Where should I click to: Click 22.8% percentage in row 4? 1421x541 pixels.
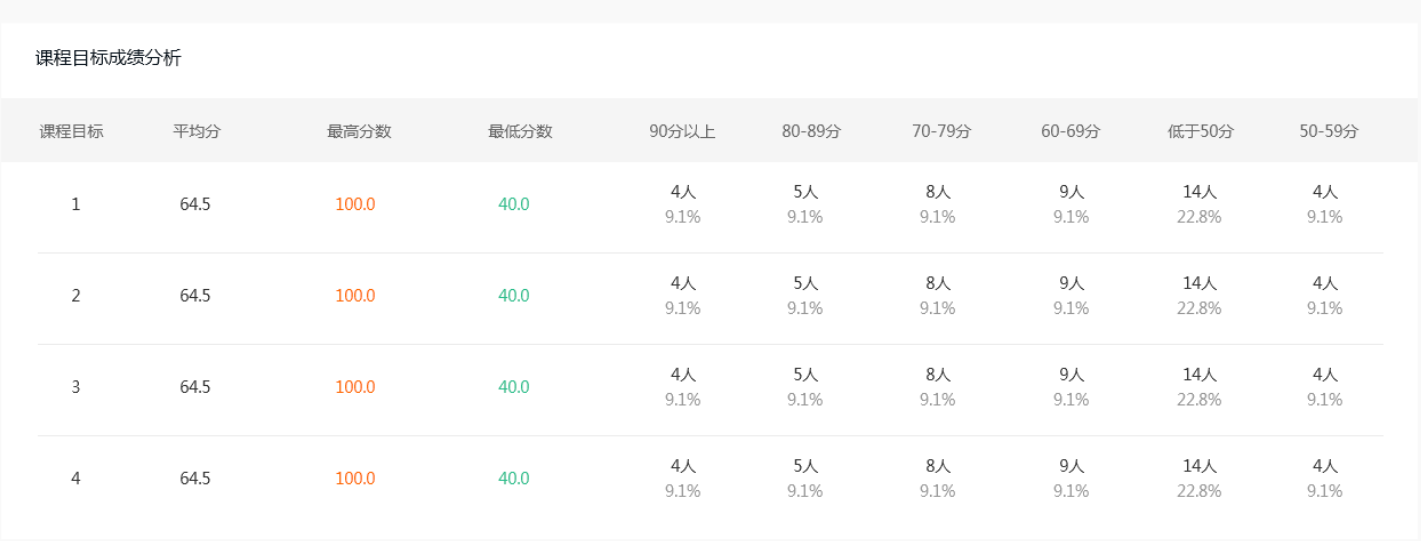(x=1199, y=491)
